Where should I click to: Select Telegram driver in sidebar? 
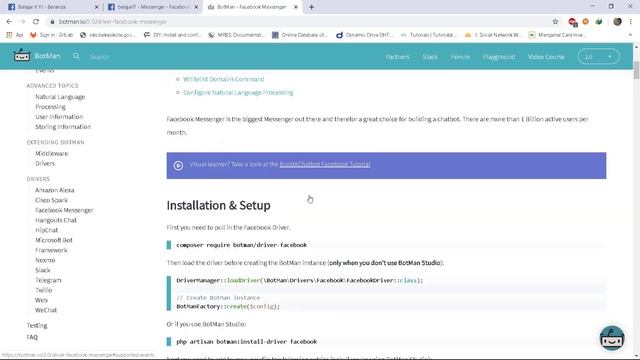[x=48, y=280]
